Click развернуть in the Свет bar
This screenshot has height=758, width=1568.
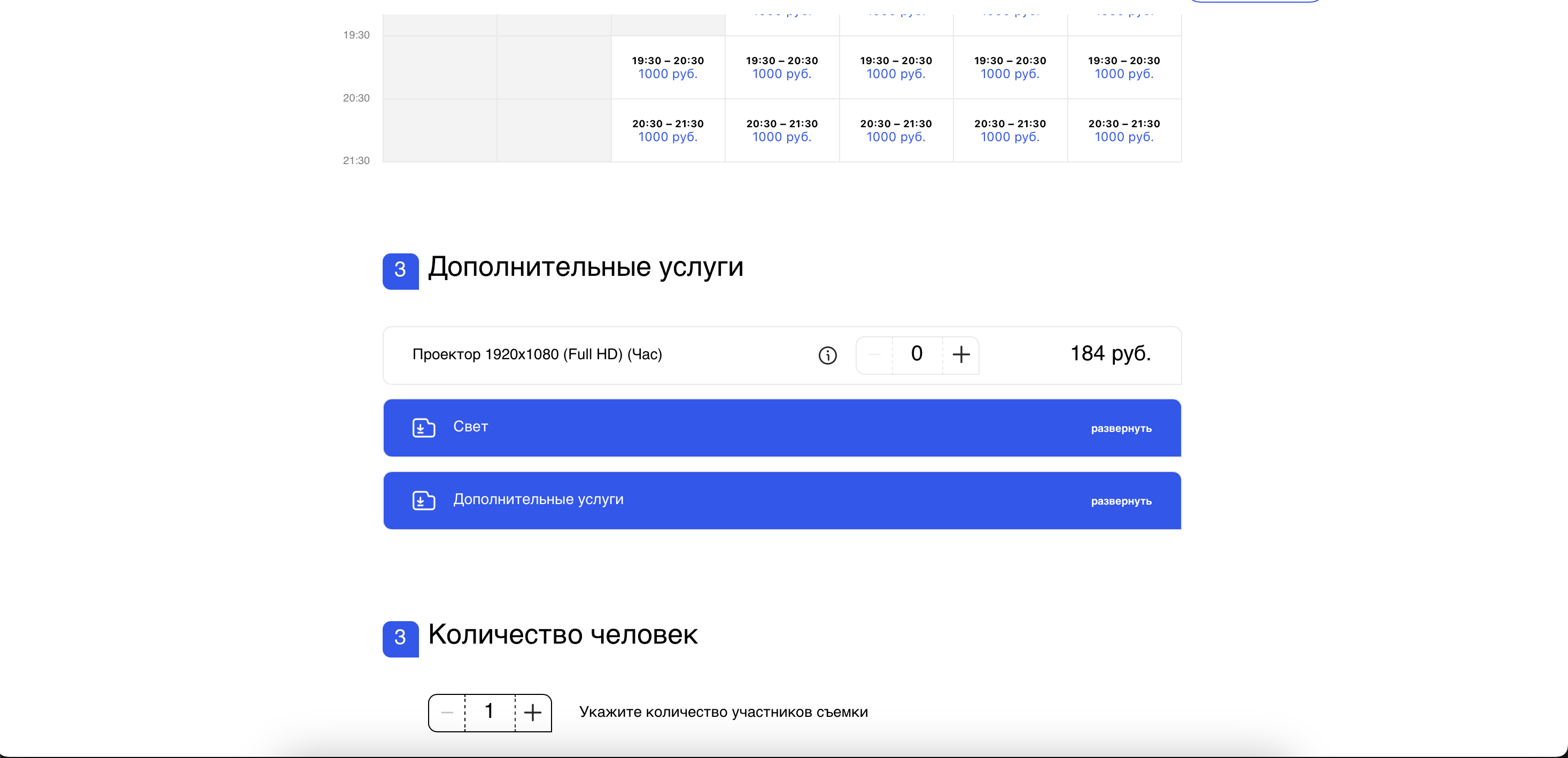tap(1121, 429)
